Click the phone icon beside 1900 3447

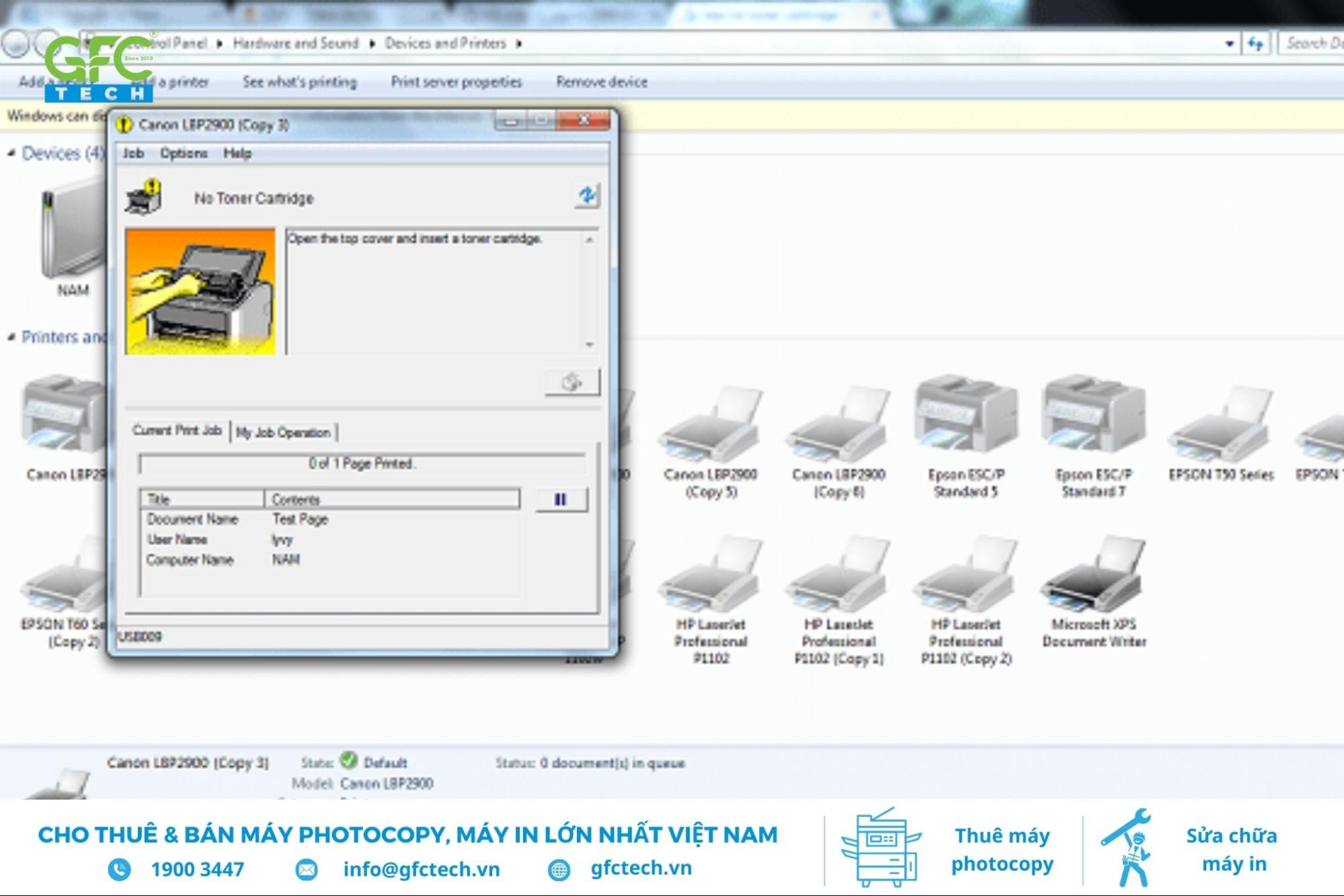(120, 869)
